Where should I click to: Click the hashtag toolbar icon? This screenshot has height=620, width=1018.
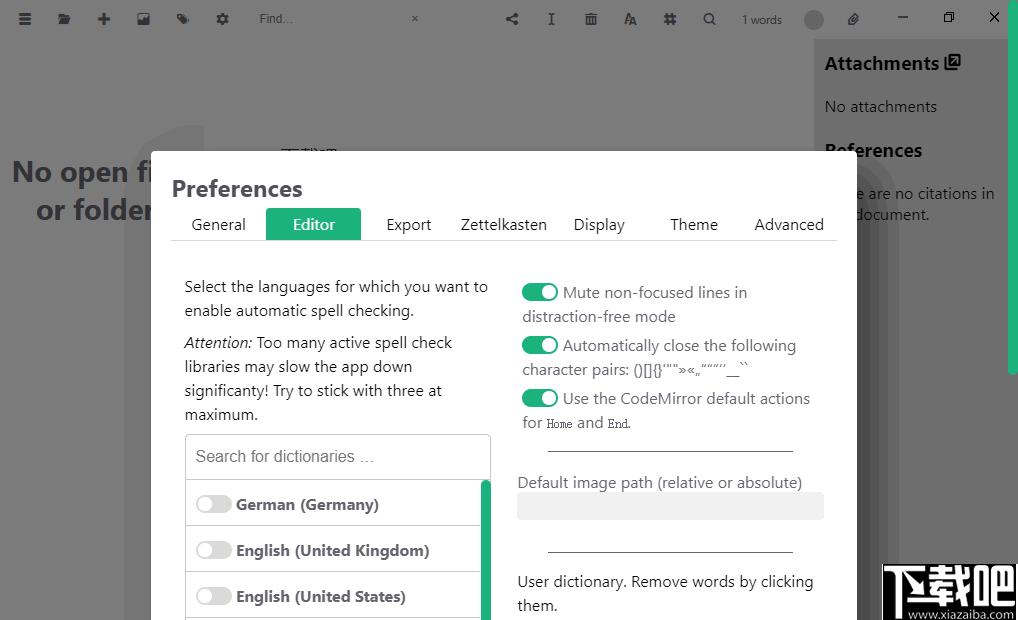[x=670, y=19]
